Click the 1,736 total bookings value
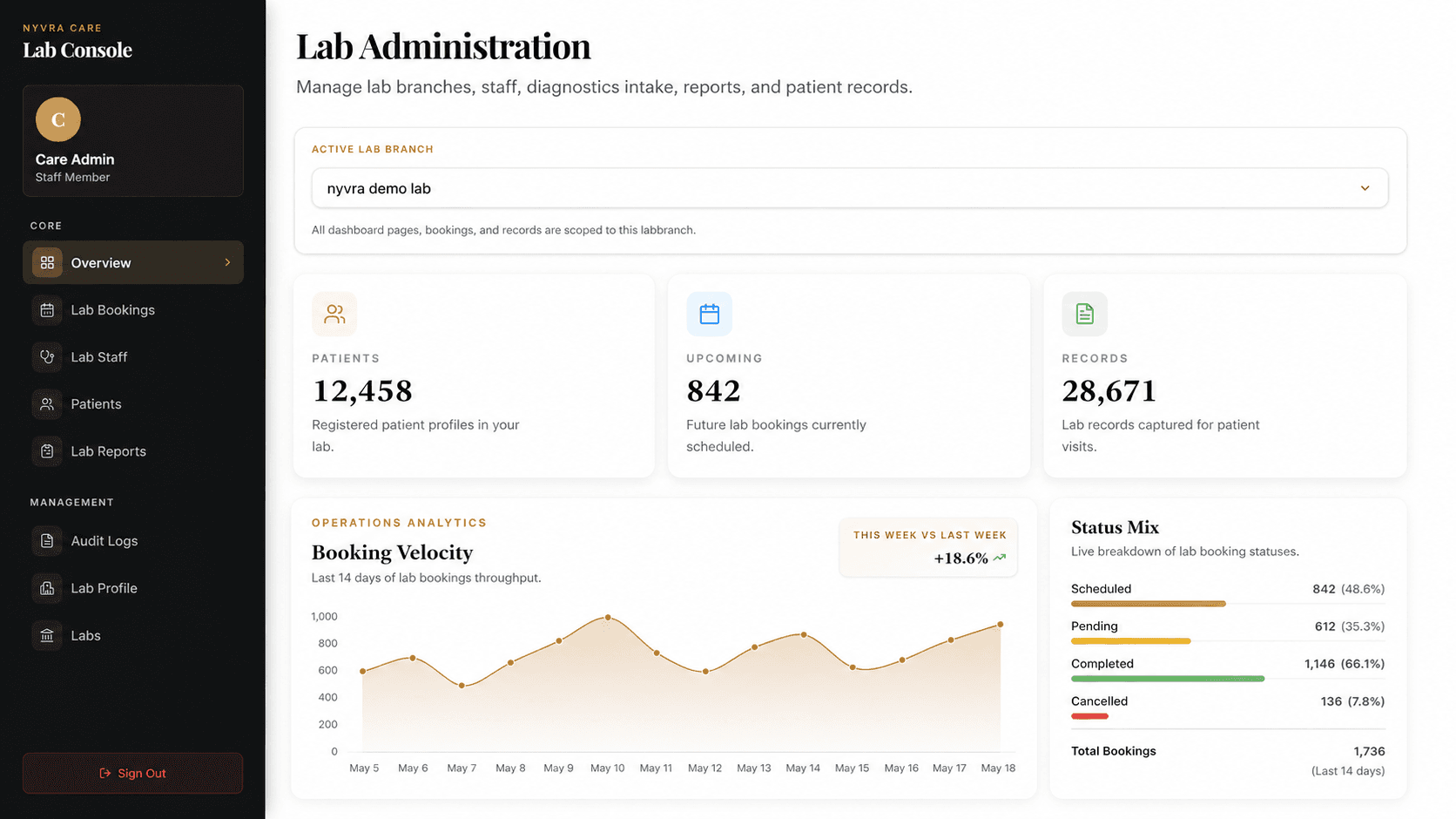Viewport: 1456px width, 819px height. (1369, 751)
